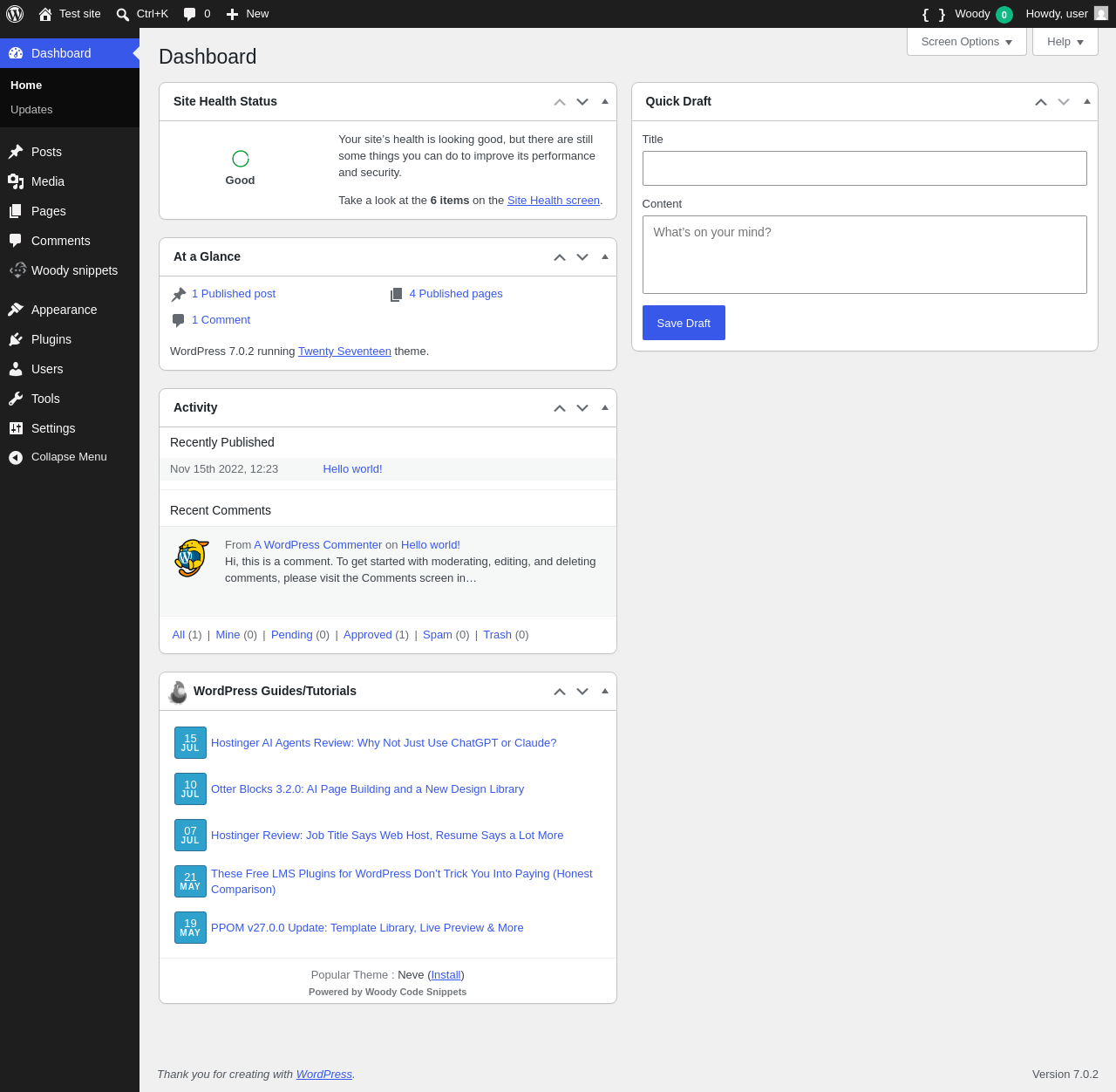Open Hello world! under Recently Published
The width and height of the screenshot is (1116, 1092).
pyautogui.click(x=352, y=469)
